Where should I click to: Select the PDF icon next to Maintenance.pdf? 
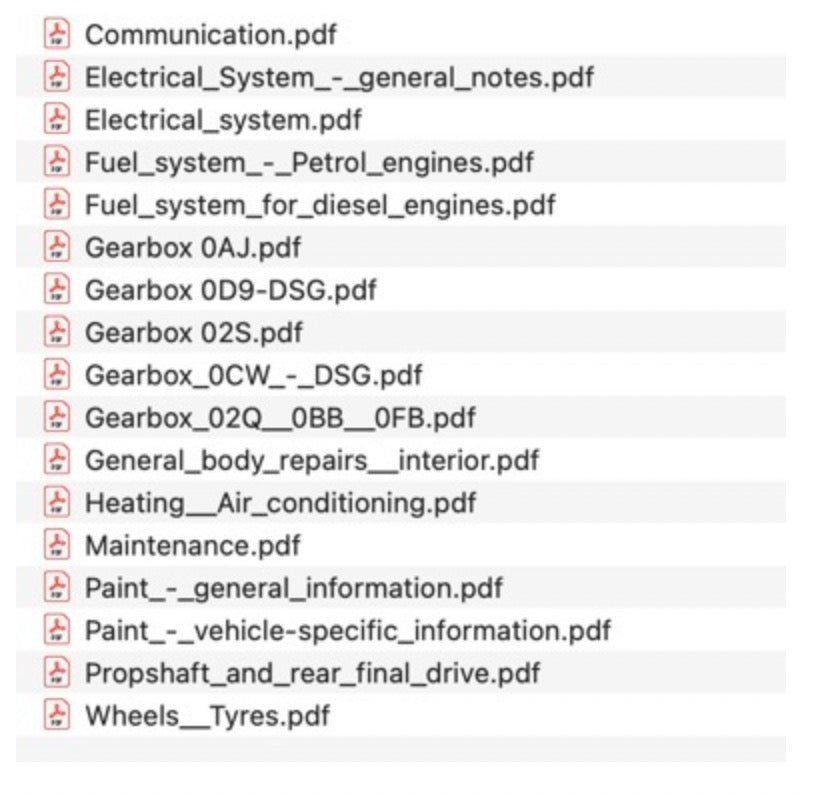[57, 545]
